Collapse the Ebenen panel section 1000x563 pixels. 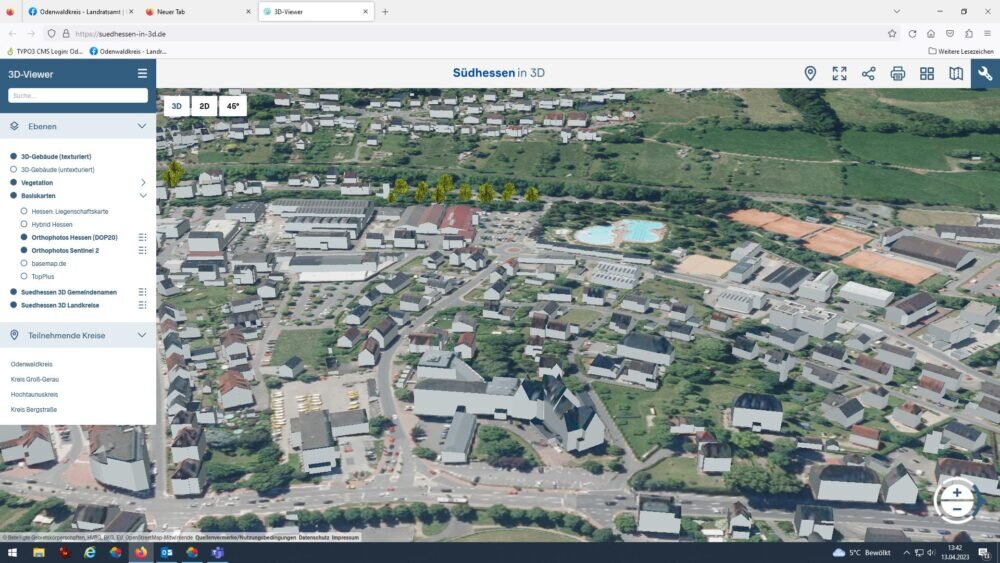click(x=142, y=126)
